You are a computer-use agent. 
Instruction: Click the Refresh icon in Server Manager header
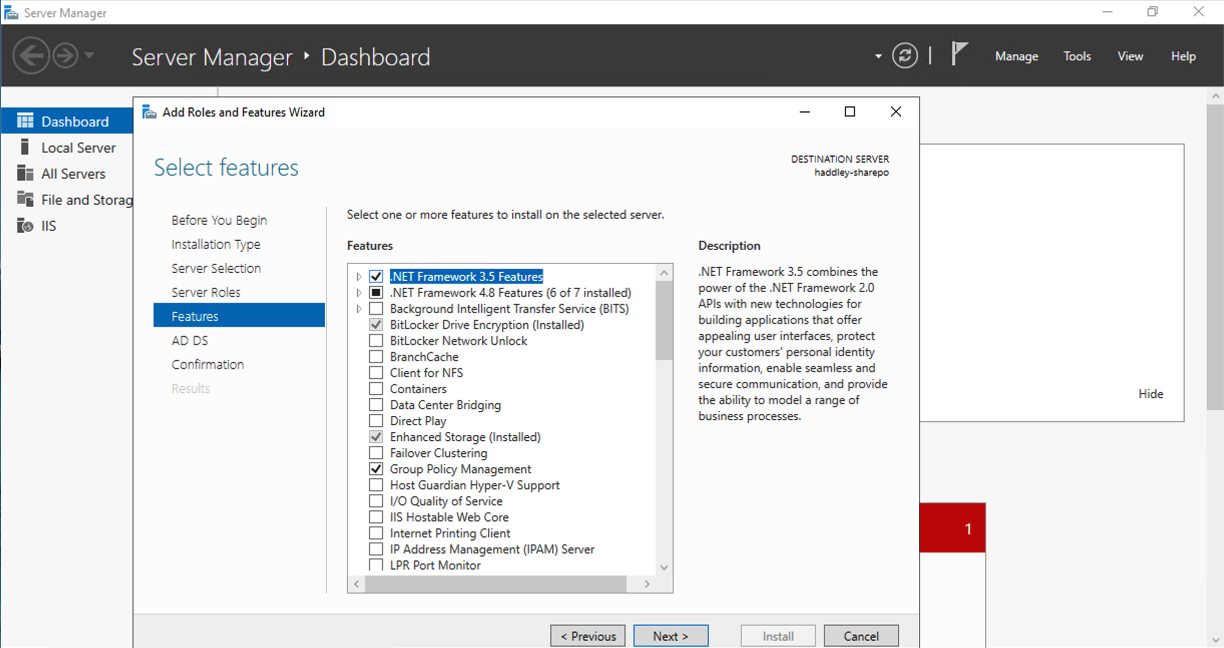(905, 56)
